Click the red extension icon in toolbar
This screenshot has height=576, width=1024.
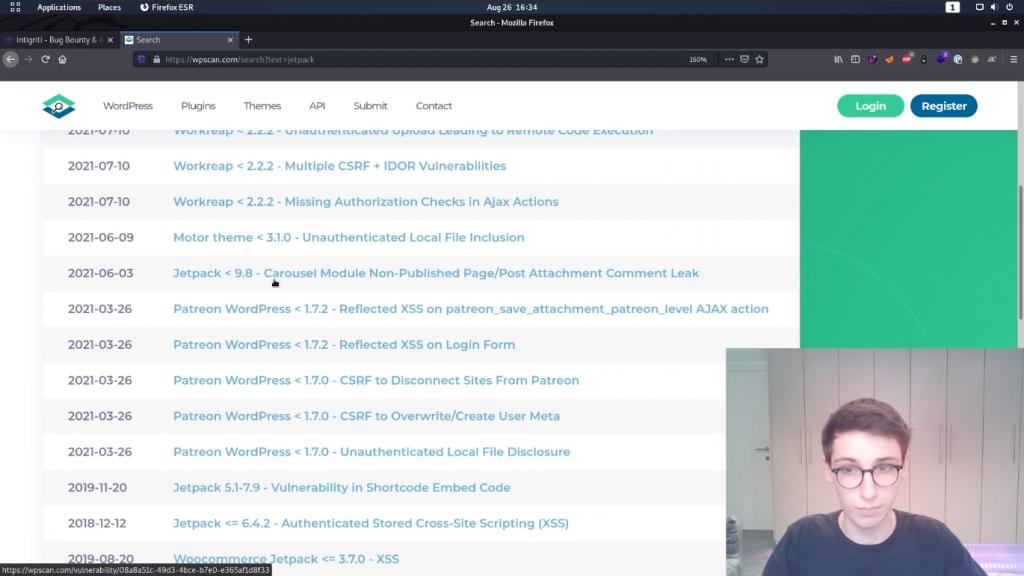(x=907, y=59)
